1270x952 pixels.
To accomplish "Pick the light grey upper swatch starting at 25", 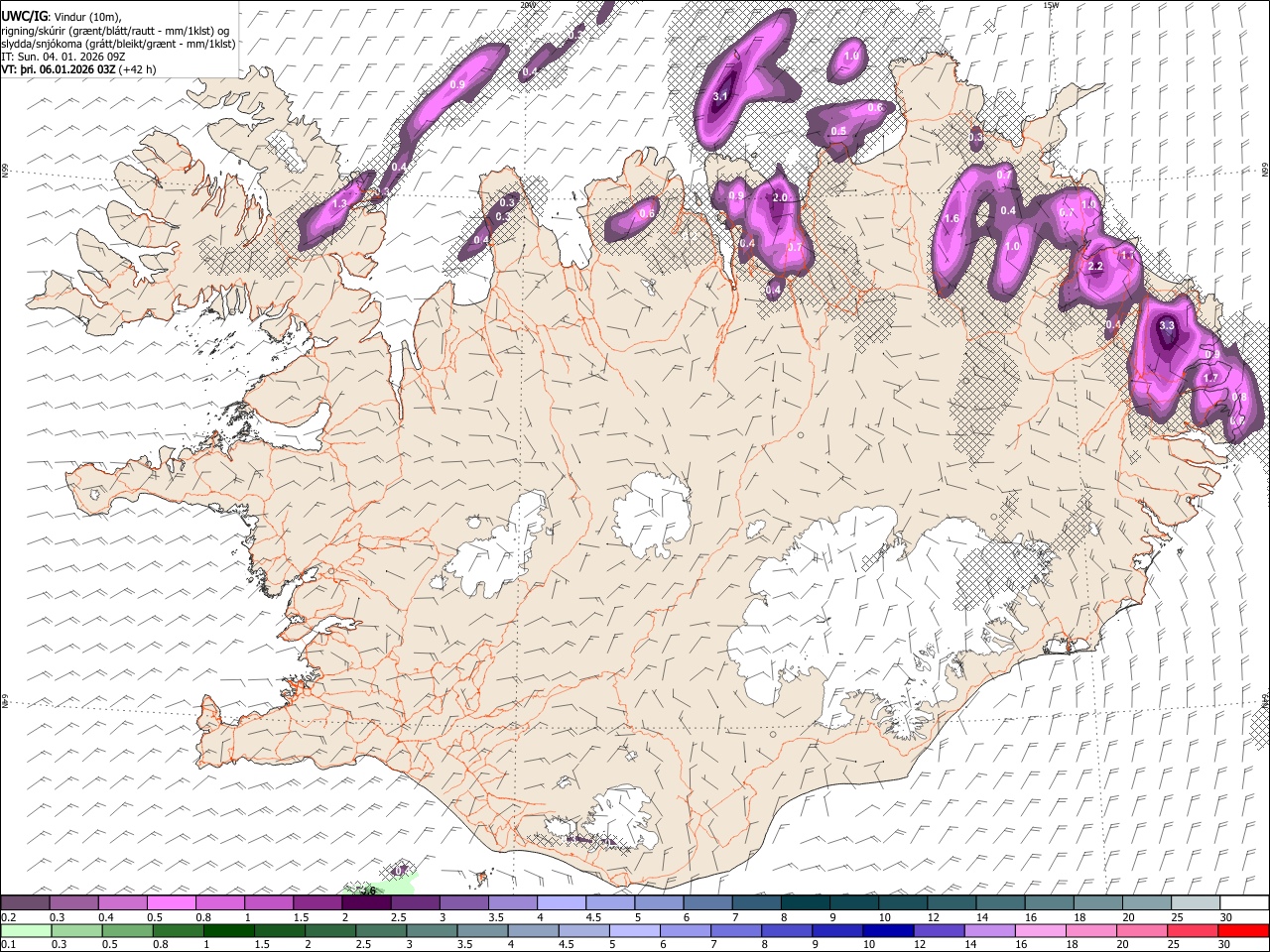I will (x=1195, y=902).
